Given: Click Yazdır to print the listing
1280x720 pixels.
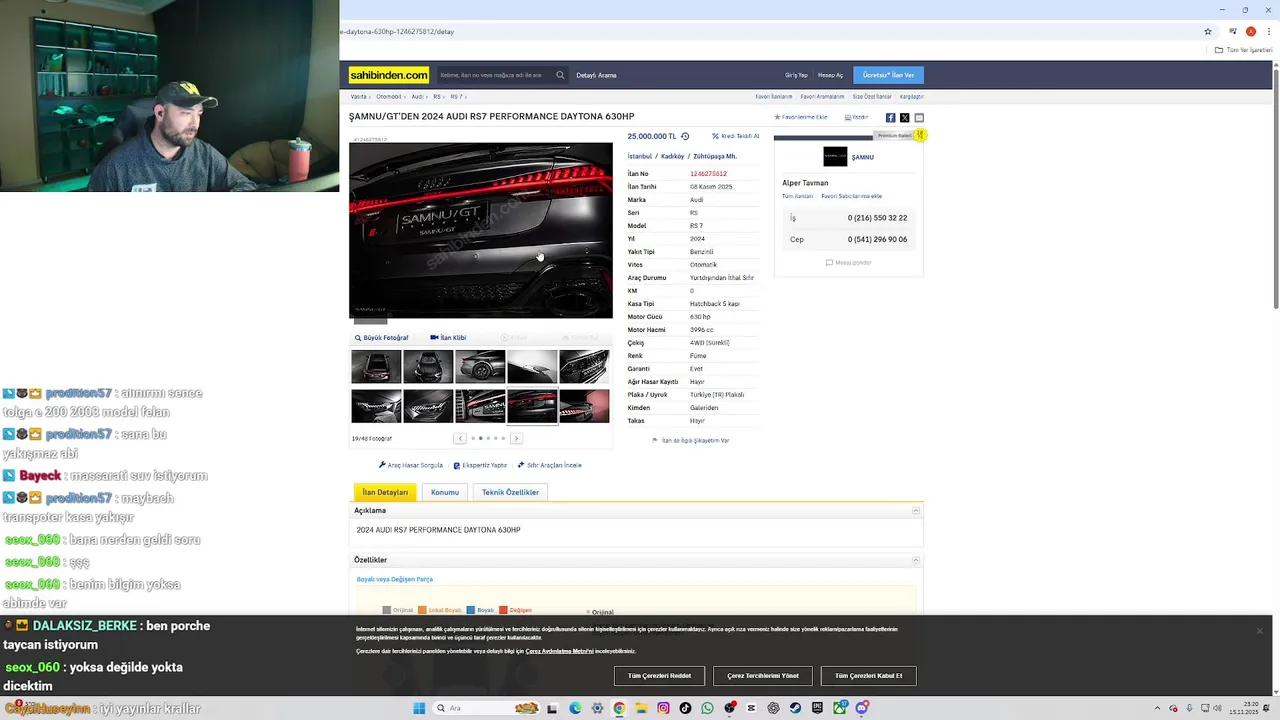Looking at the screenshot, I should pyautogui.click(x=856, y=117).
